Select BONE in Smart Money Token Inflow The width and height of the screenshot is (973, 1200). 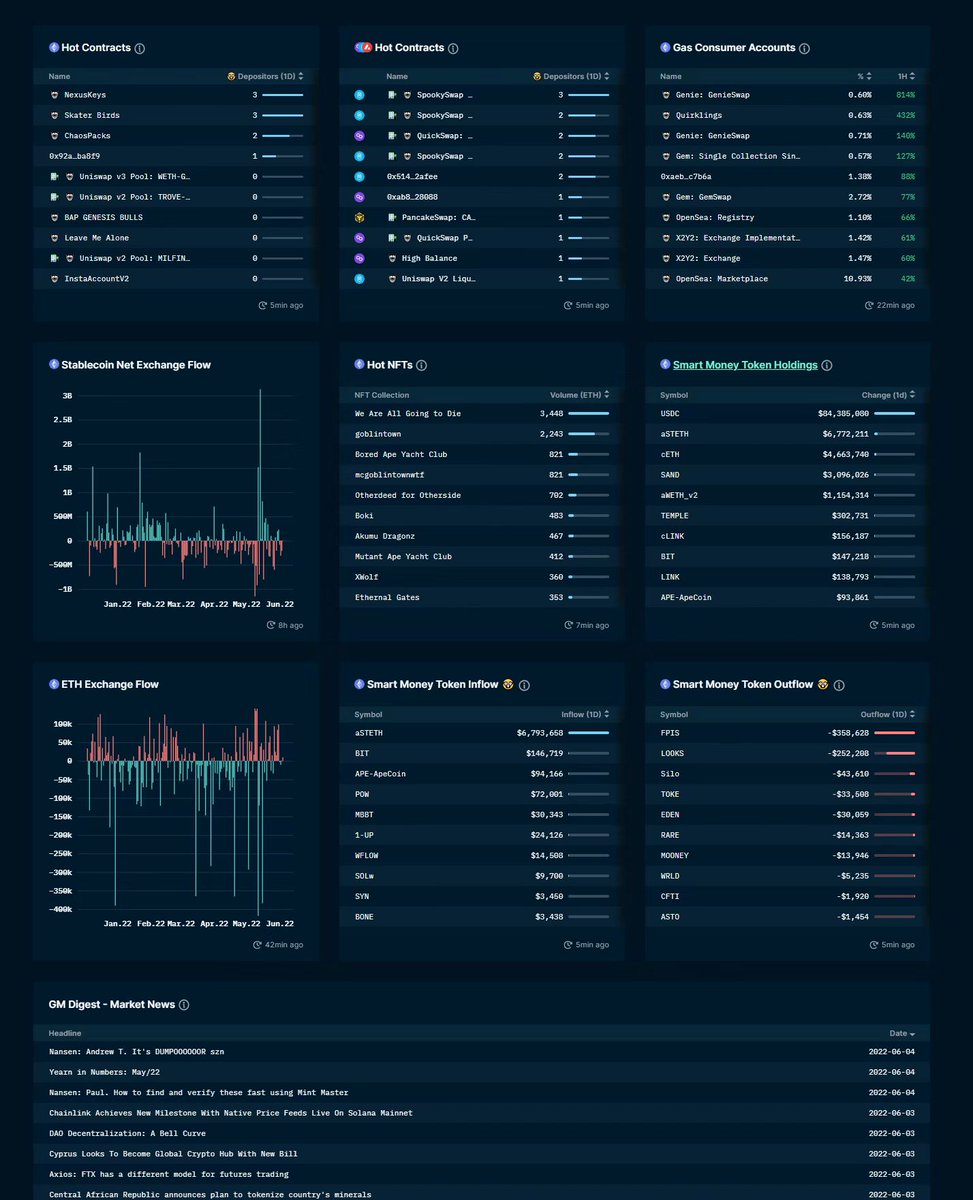(x=482, y=917)
